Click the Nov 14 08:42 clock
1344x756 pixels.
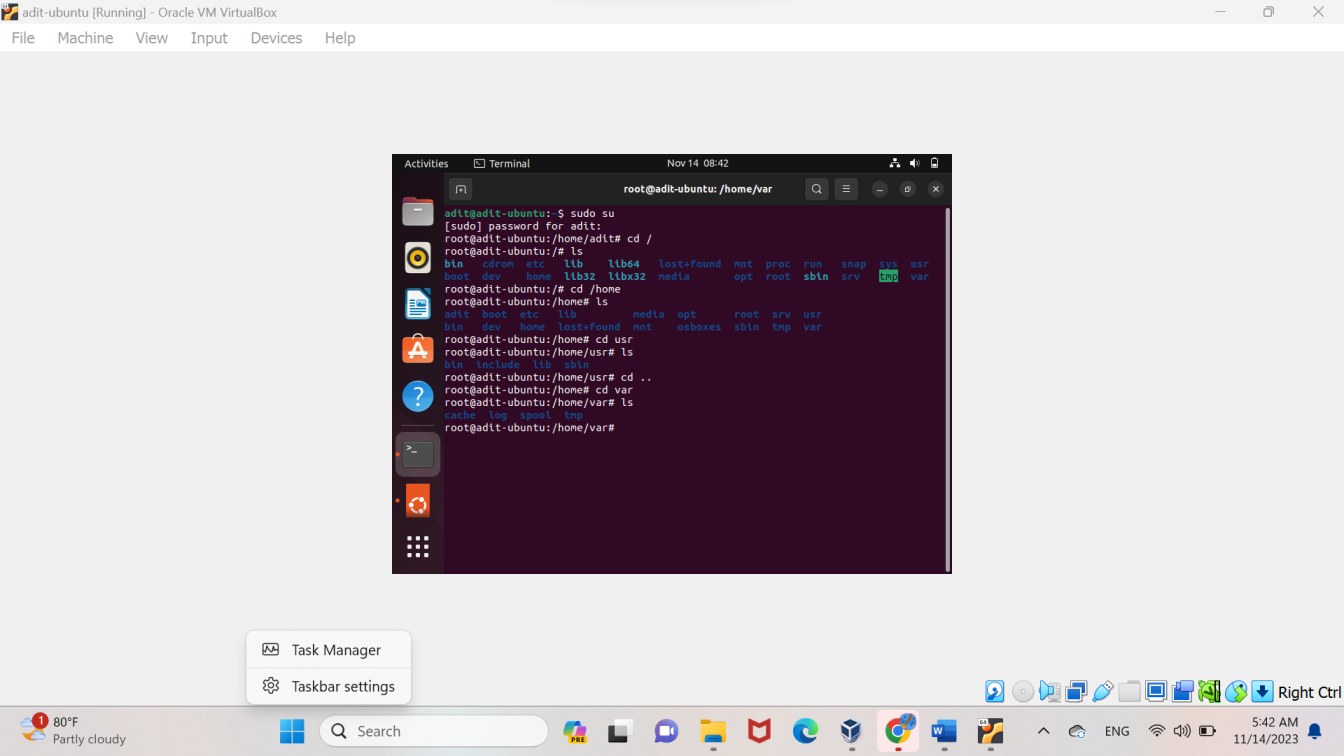coord(697,163)
